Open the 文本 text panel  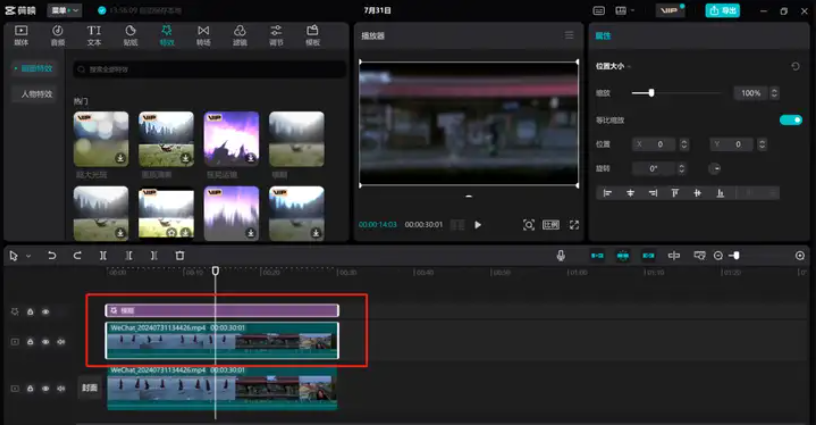click(94, 36)
